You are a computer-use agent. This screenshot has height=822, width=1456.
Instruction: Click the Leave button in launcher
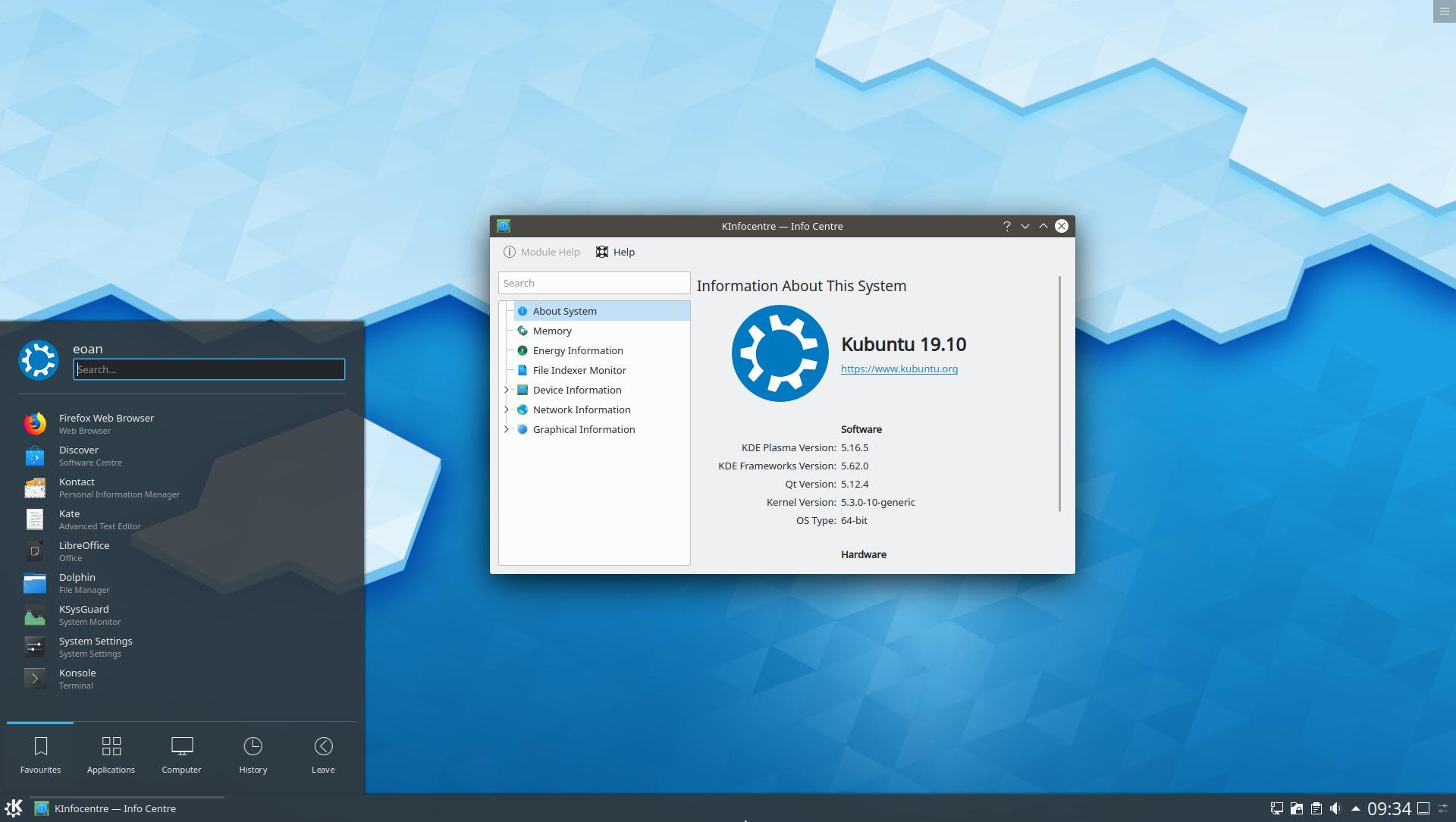click(322, 754)
